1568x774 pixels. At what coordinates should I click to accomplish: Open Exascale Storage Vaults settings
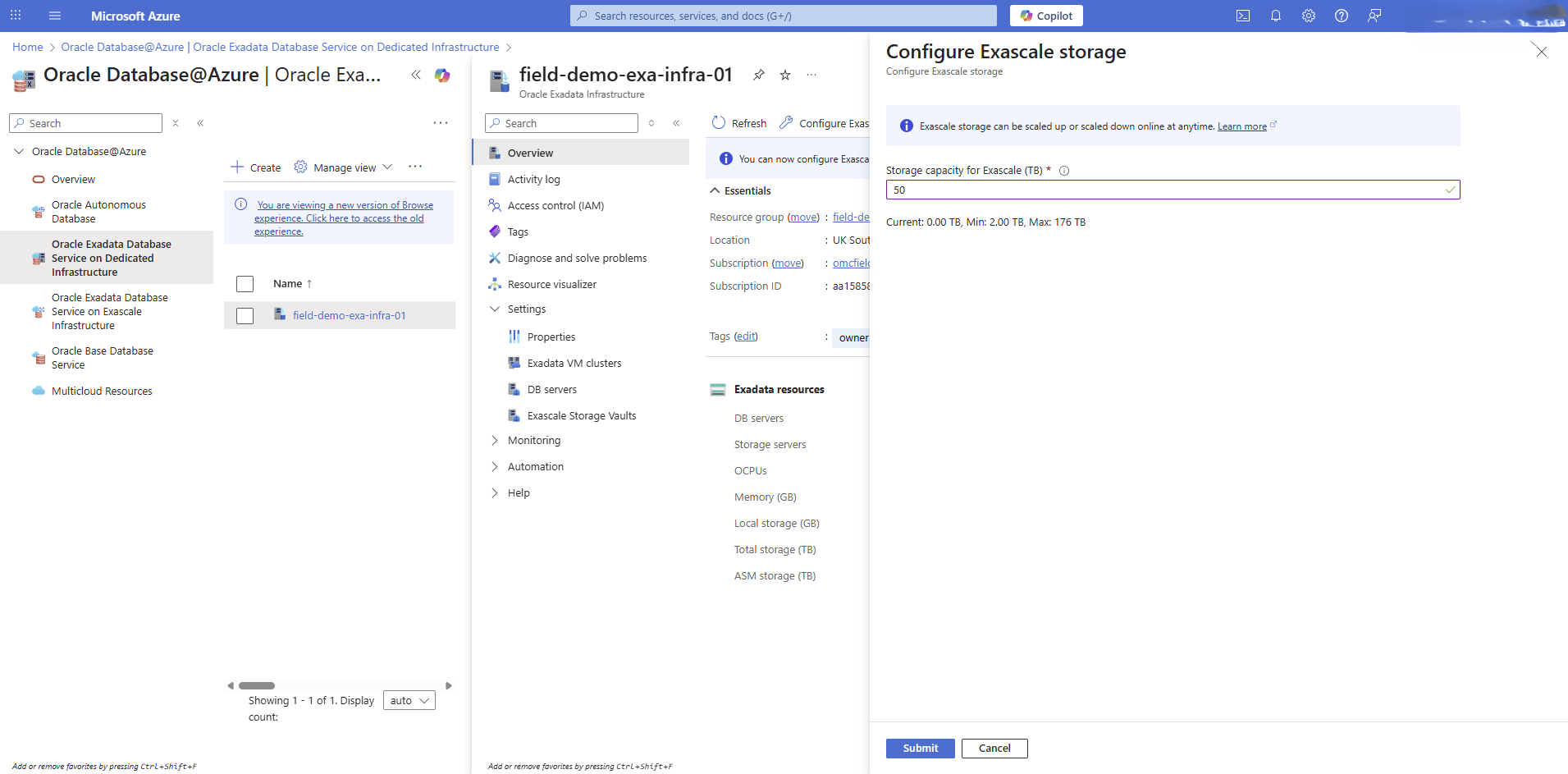tap(581, 415)
